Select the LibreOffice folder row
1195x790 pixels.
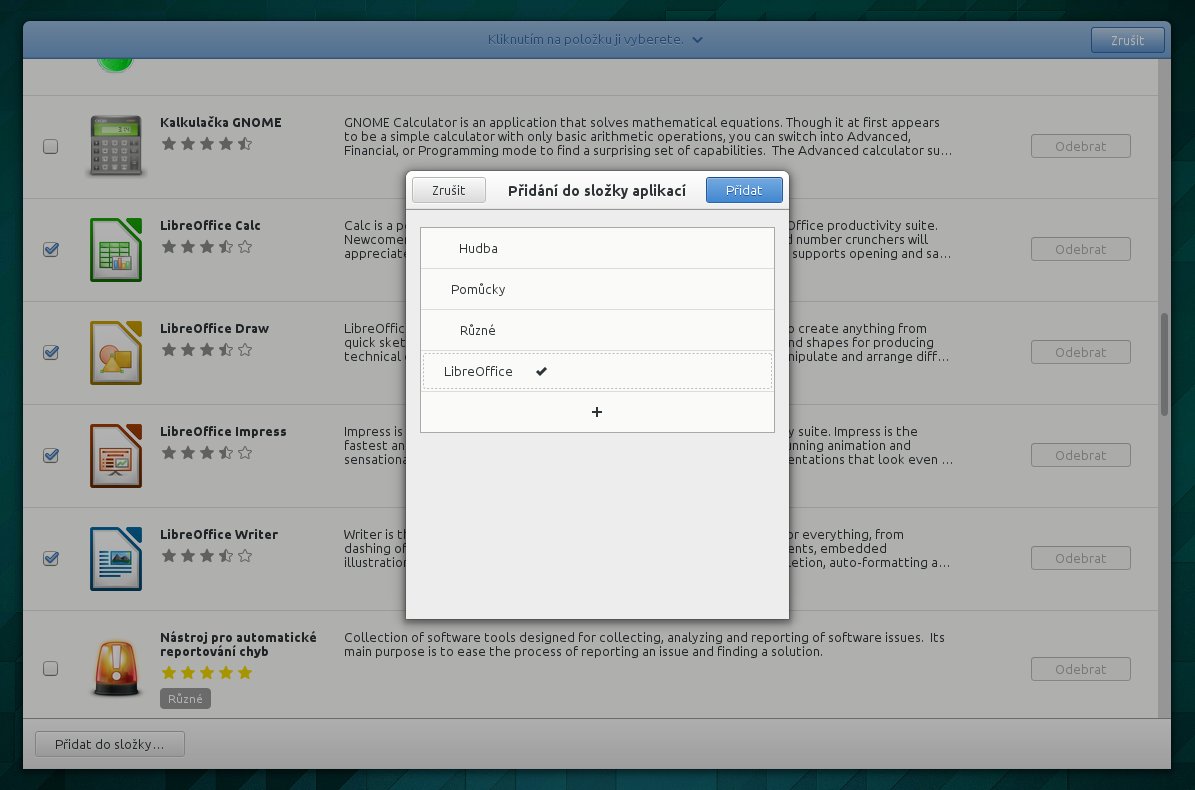click(597, 371)
